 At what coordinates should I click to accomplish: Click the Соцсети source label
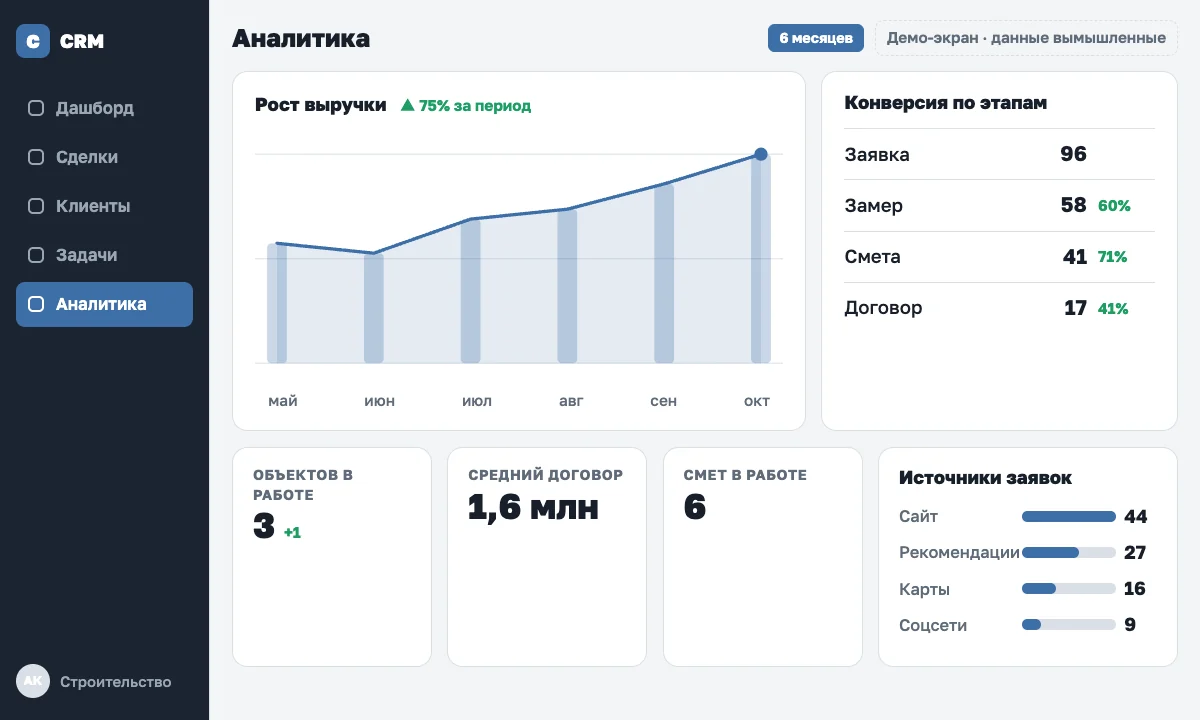(x=933, y=625)
